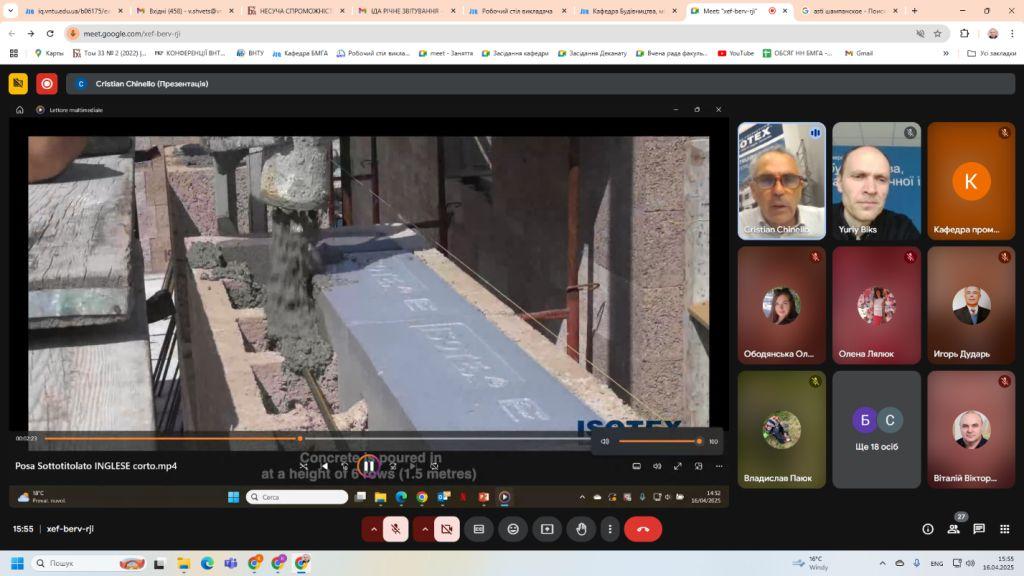Adjust the media player volume slider

click(659, 441)
